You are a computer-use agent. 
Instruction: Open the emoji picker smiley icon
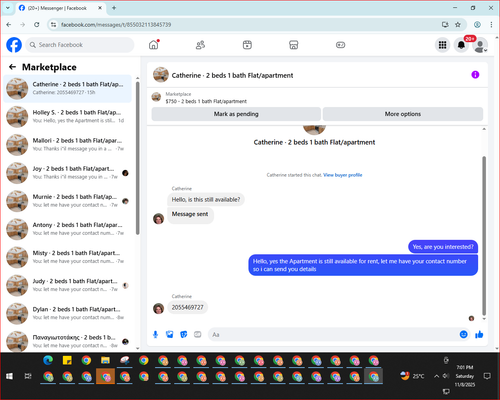pos(463,334)
